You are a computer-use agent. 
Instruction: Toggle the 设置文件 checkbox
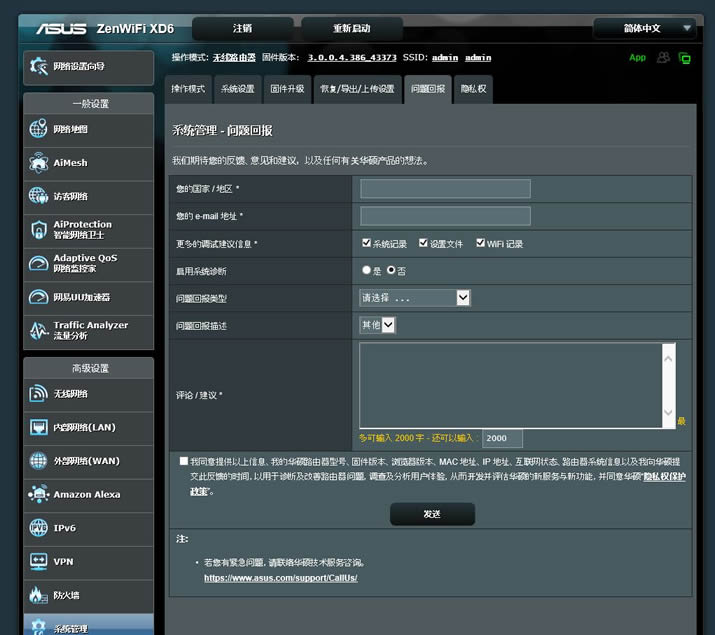coord(423,243)
